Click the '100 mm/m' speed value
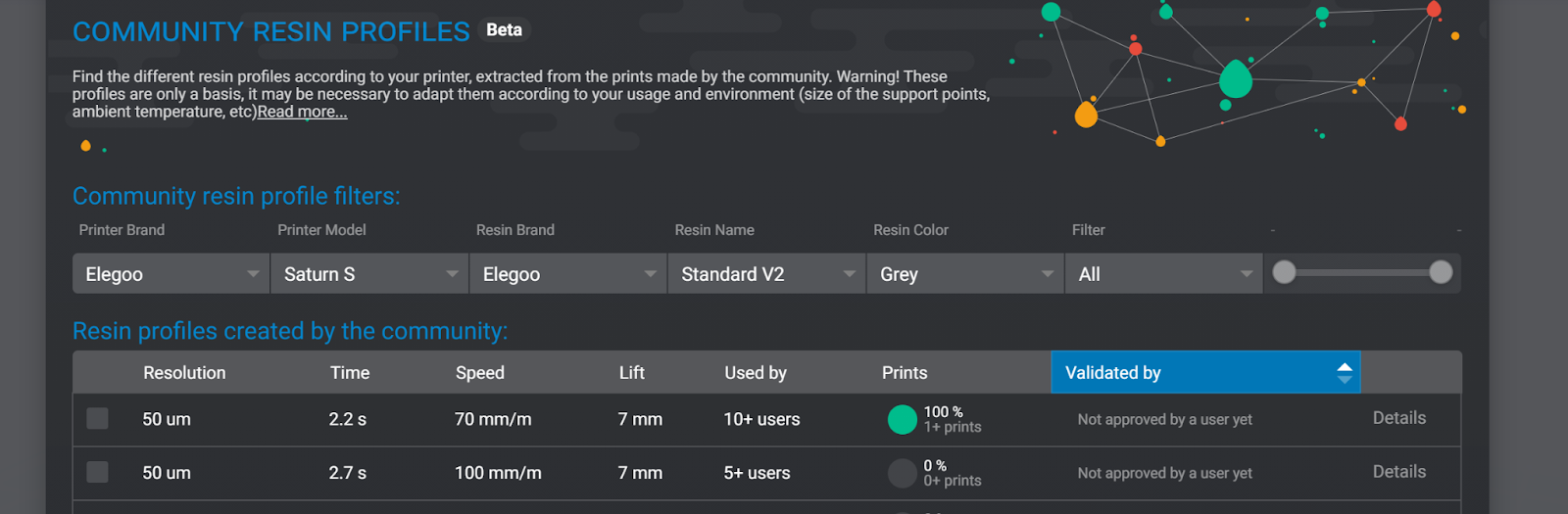The height and width of the screenshot is (514, 1568). point(498,473)
